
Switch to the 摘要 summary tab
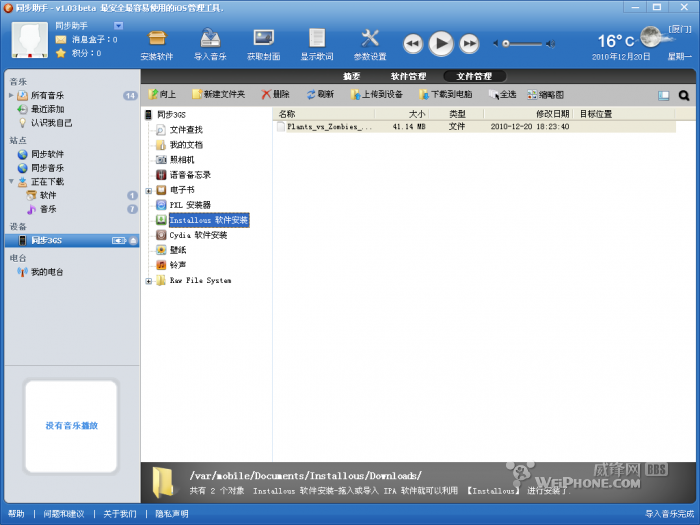(351, 76)
